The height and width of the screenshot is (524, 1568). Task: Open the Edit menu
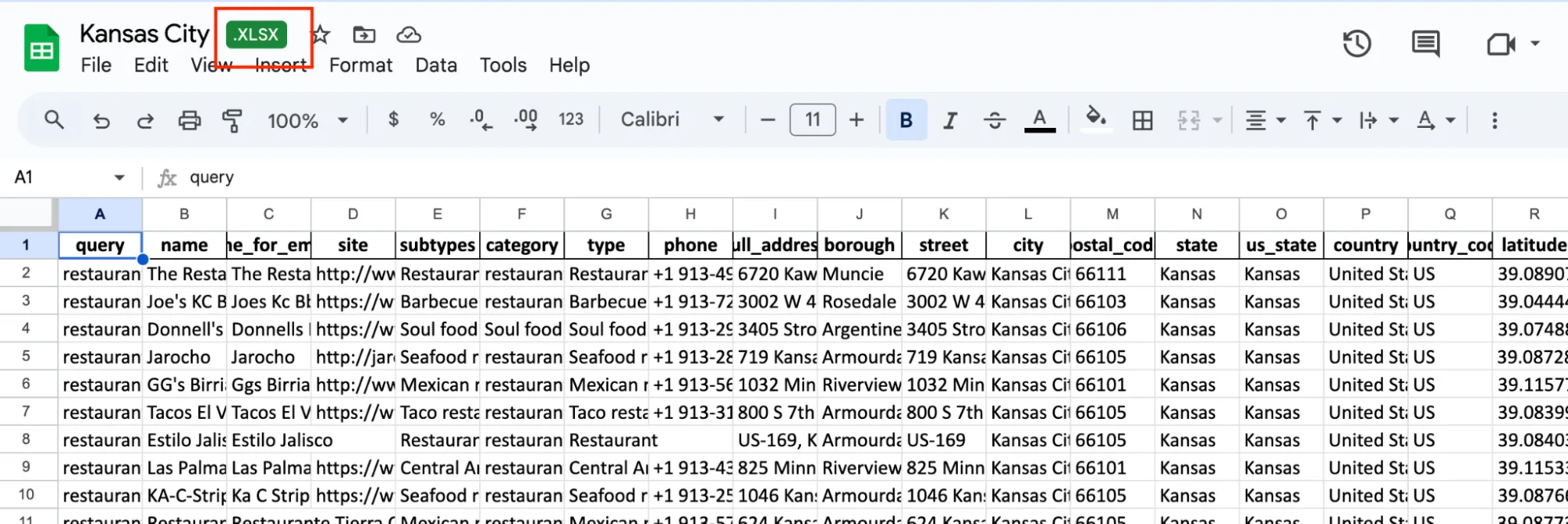click(x=151, y=65)
